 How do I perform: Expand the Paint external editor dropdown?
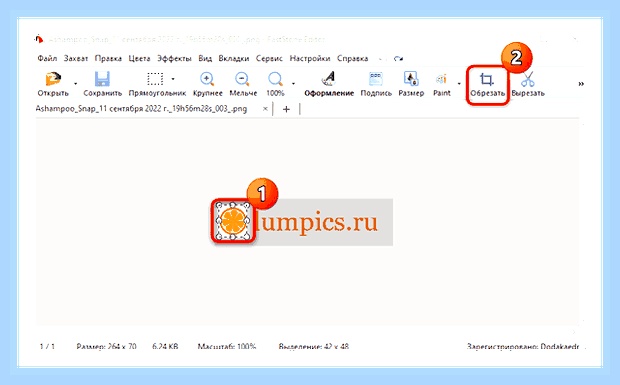click(x=459, y=84)
